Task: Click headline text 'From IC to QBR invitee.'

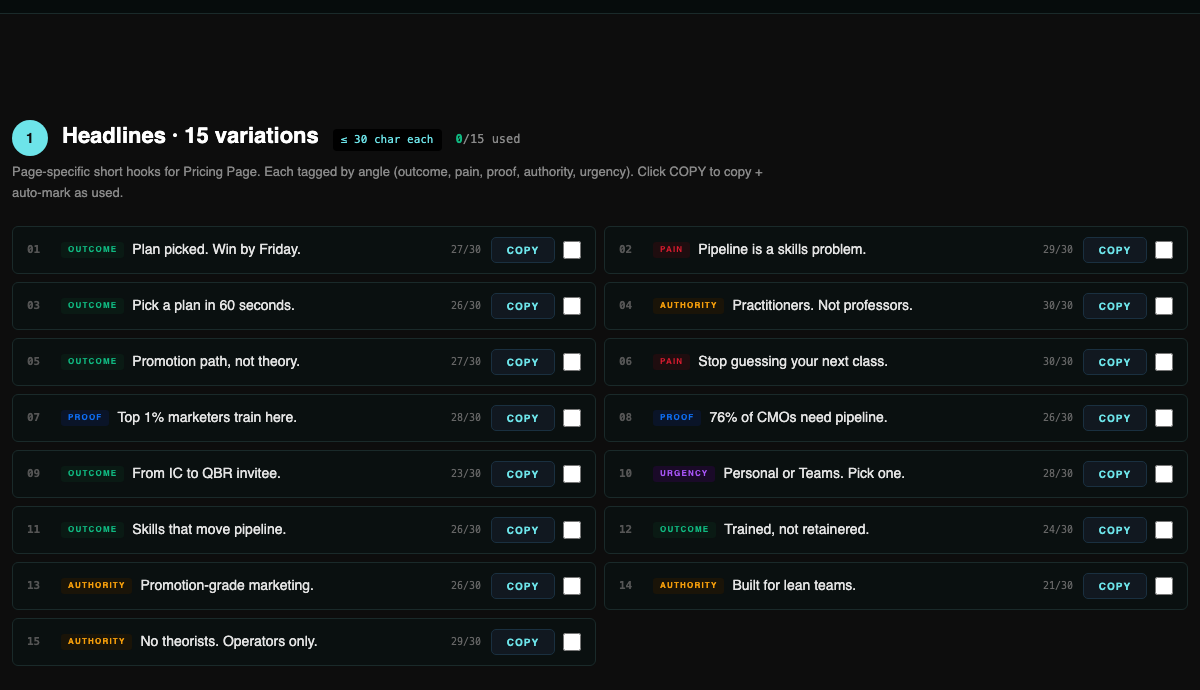Action: (206, 473)
